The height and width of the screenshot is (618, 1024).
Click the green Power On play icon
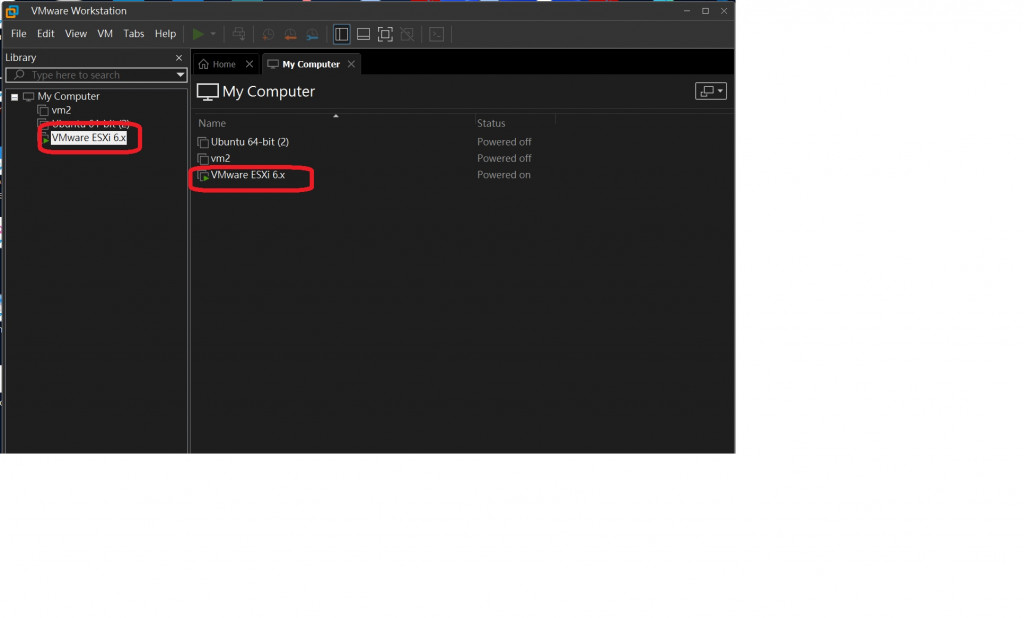198,34
